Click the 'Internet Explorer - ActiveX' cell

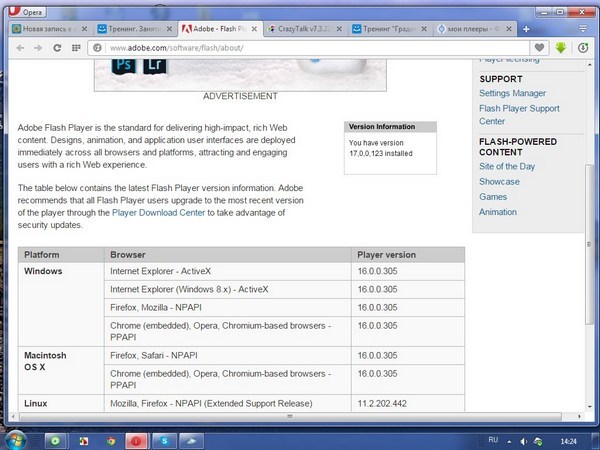tap(227, 271)
